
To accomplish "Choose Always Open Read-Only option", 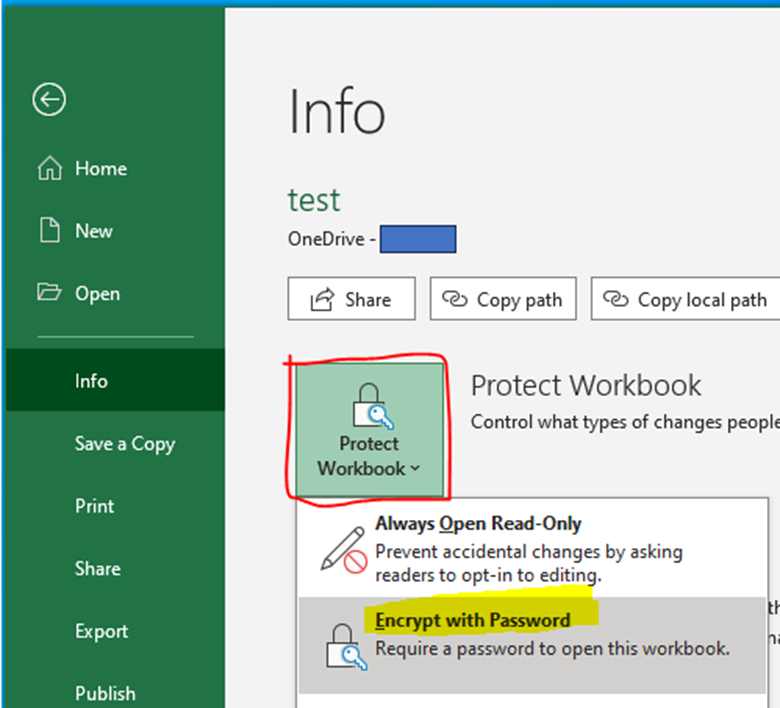I will 532,549.
